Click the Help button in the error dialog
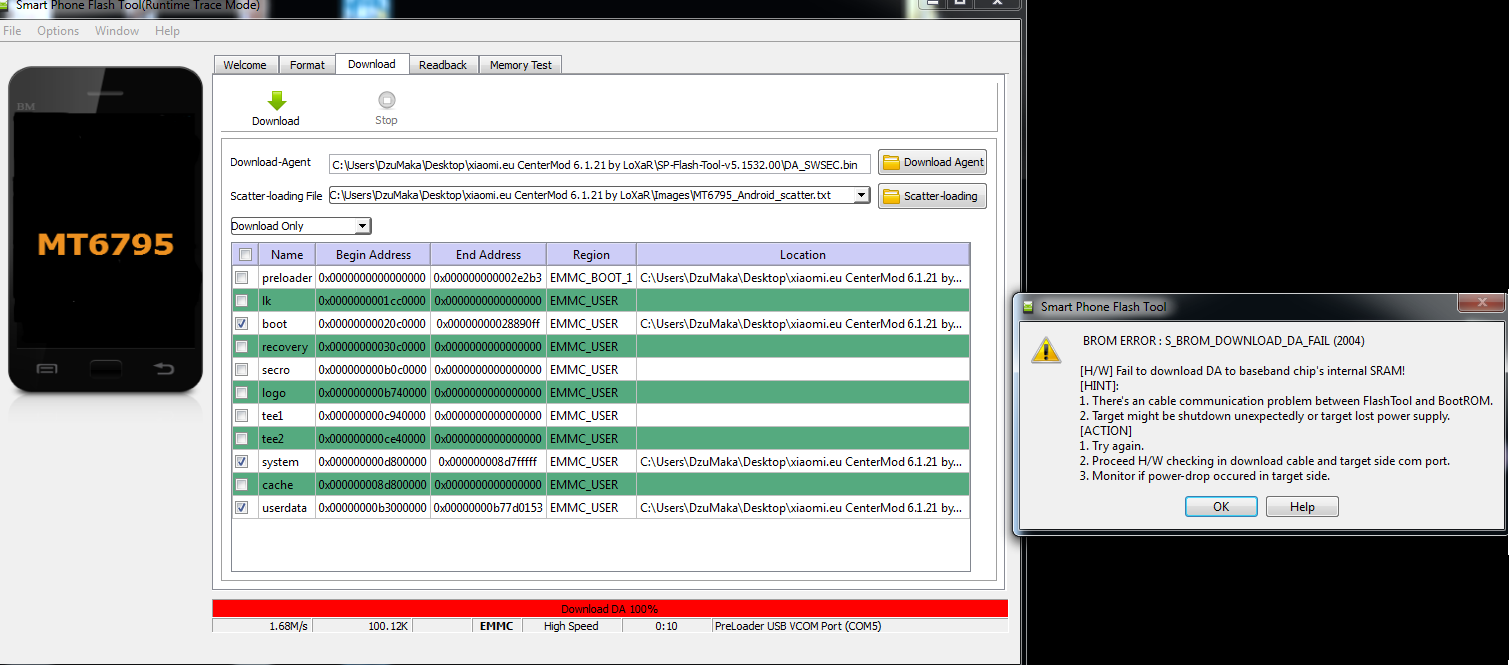 point(1302,507)
